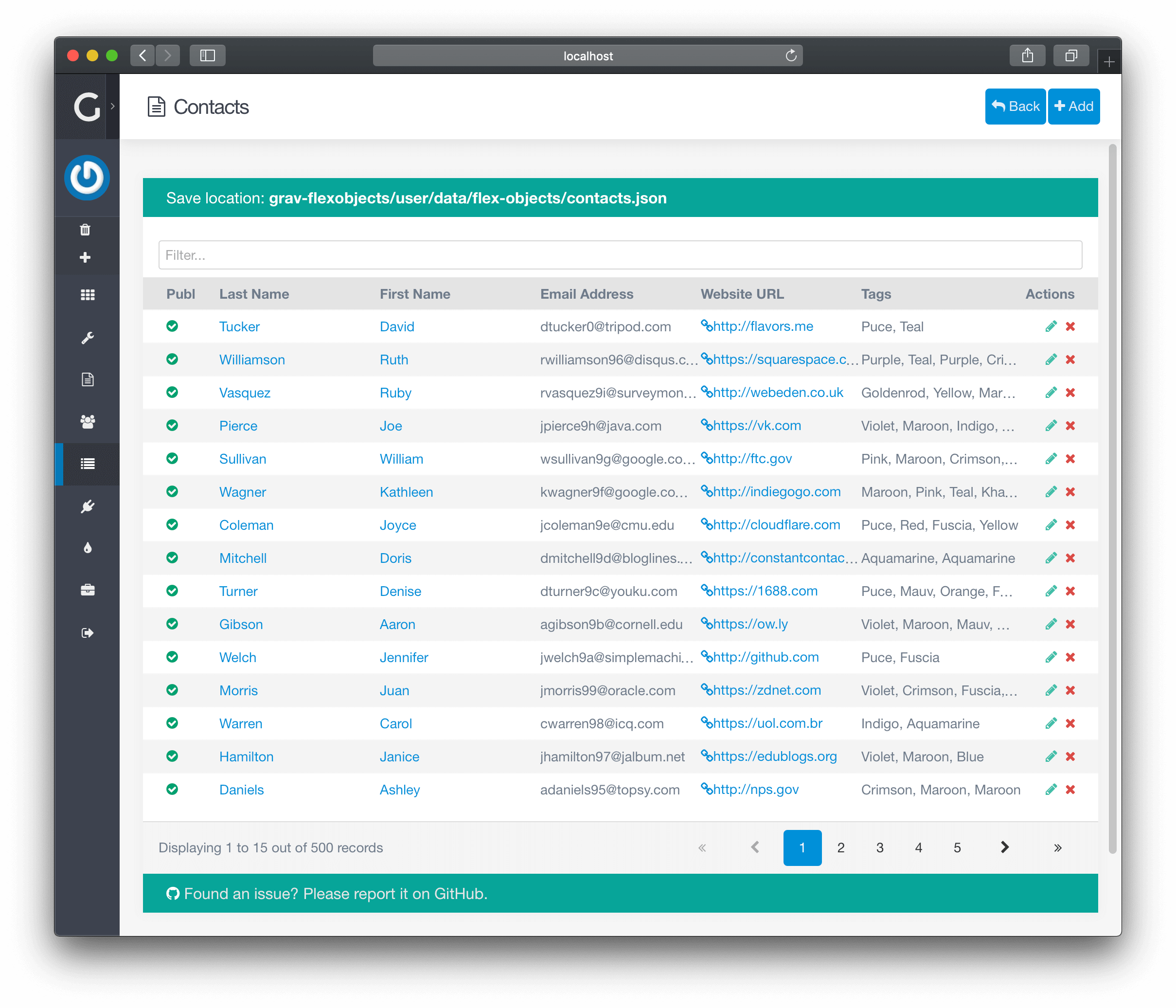Open the wrench configuration icon
Screen dimensions: 1176x1008
pos(88,338)
